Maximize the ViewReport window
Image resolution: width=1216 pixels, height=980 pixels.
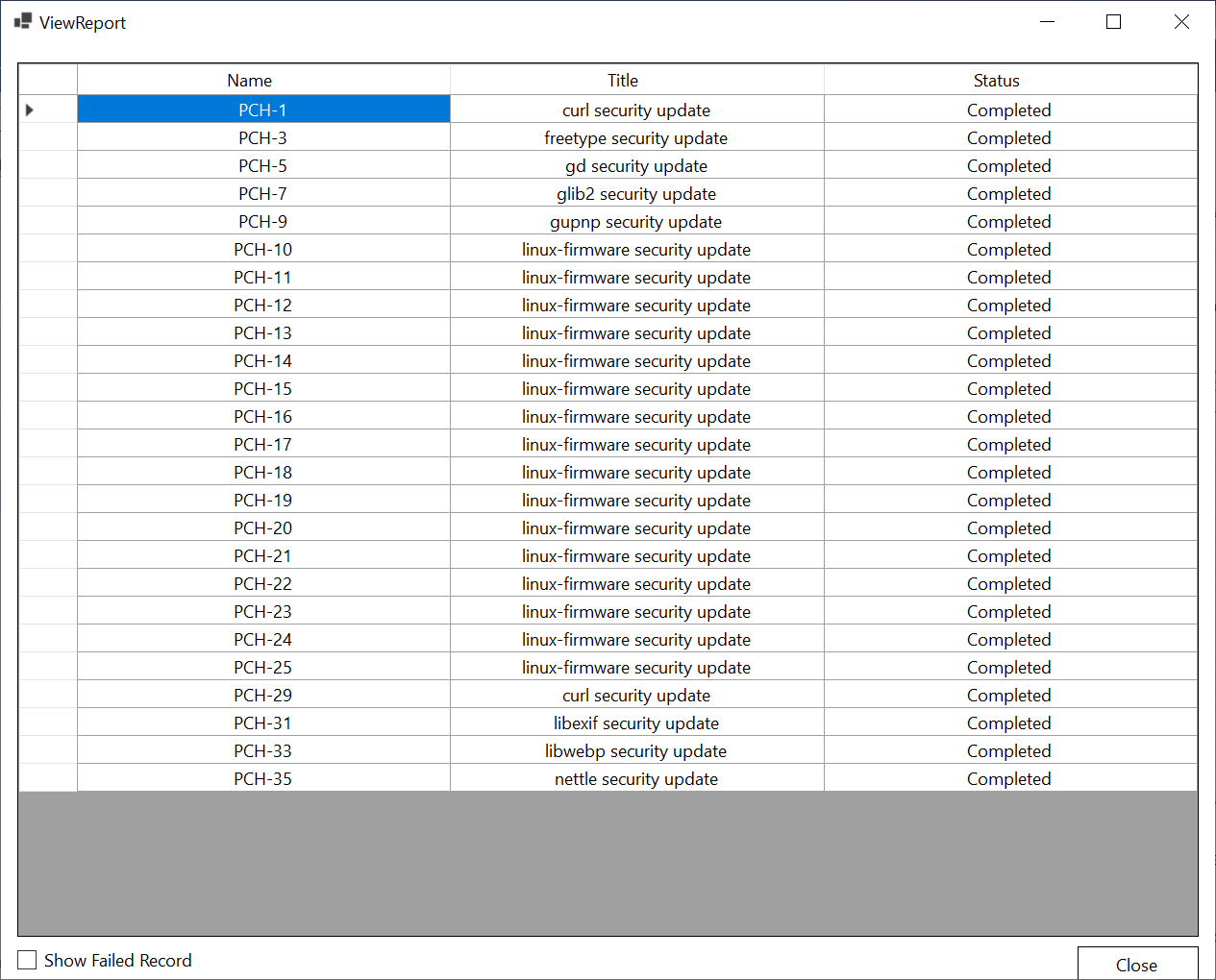[1113, 22]
